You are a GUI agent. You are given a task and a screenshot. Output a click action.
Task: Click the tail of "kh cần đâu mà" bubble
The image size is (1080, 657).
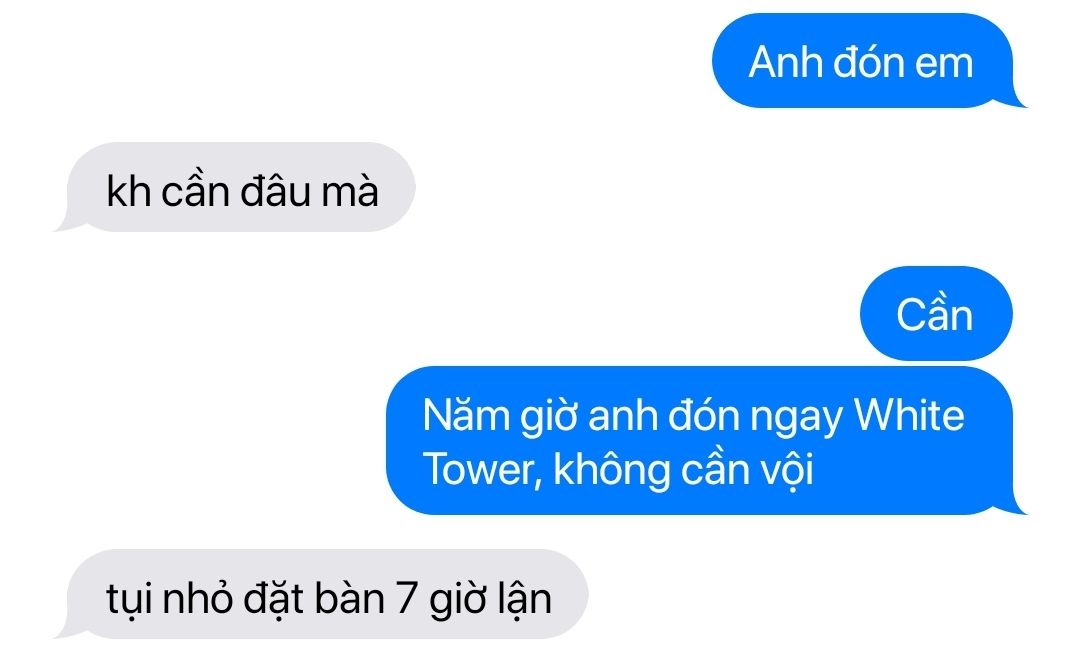66,224
